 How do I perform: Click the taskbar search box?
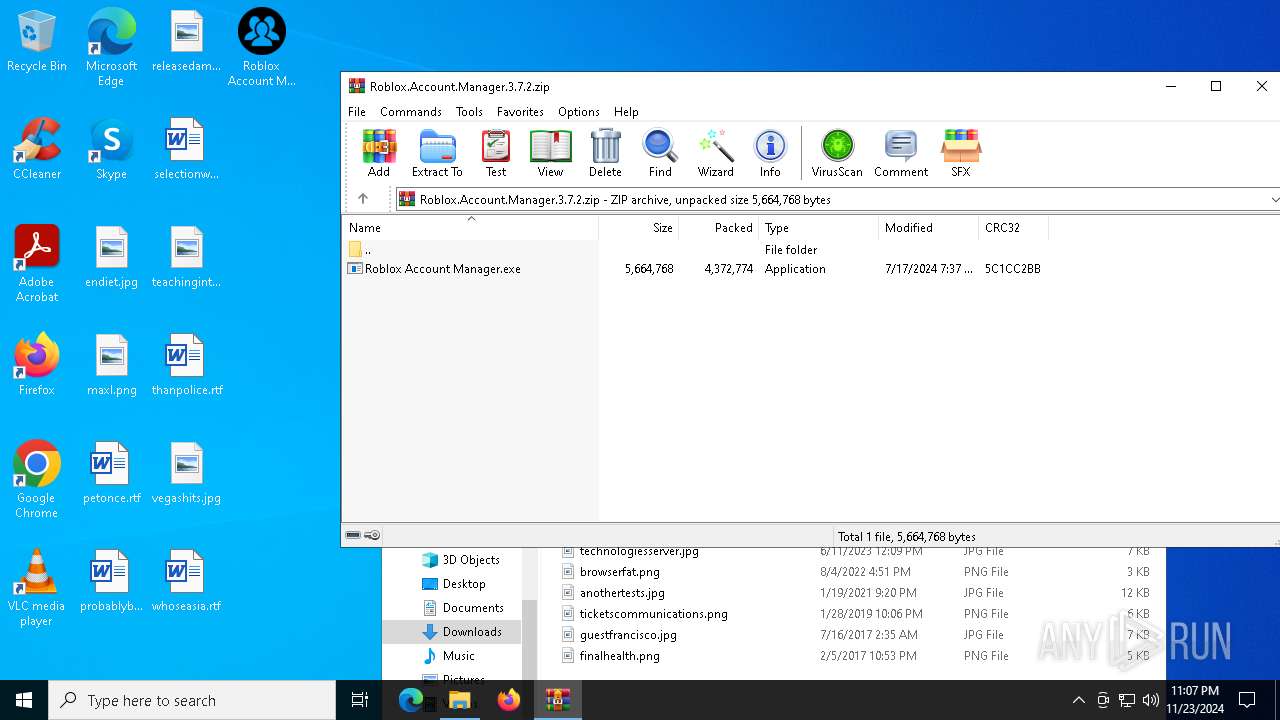tap(192, 700)
